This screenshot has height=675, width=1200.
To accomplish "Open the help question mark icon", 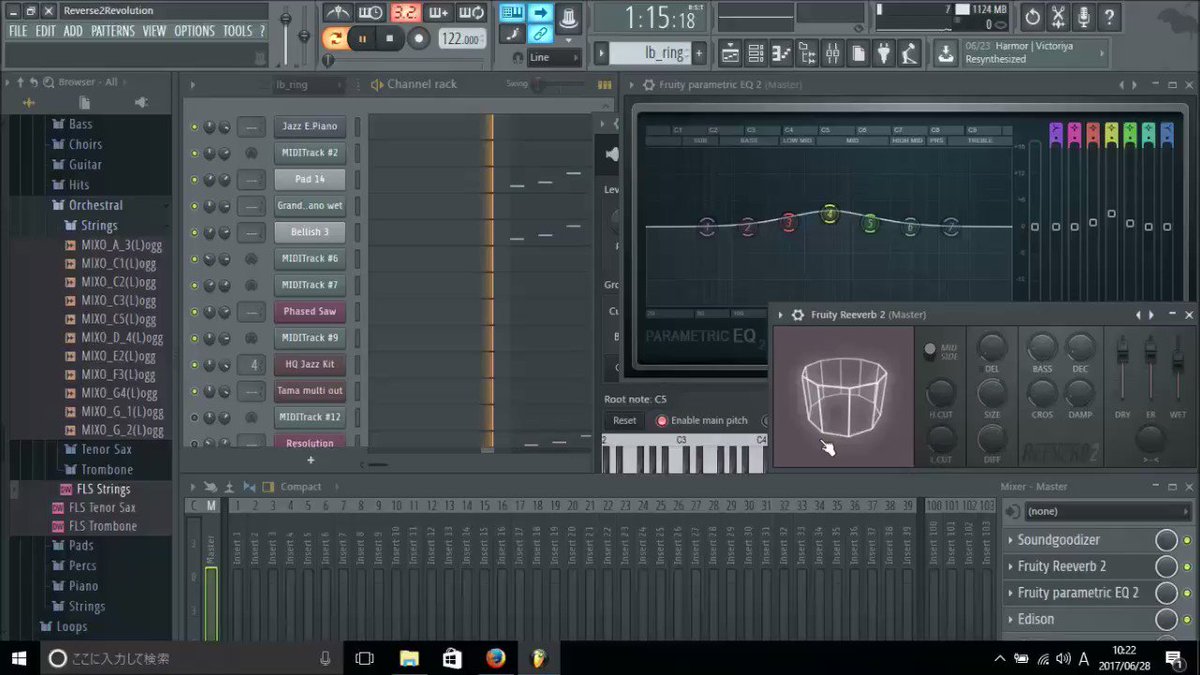I will point(1109,17).
